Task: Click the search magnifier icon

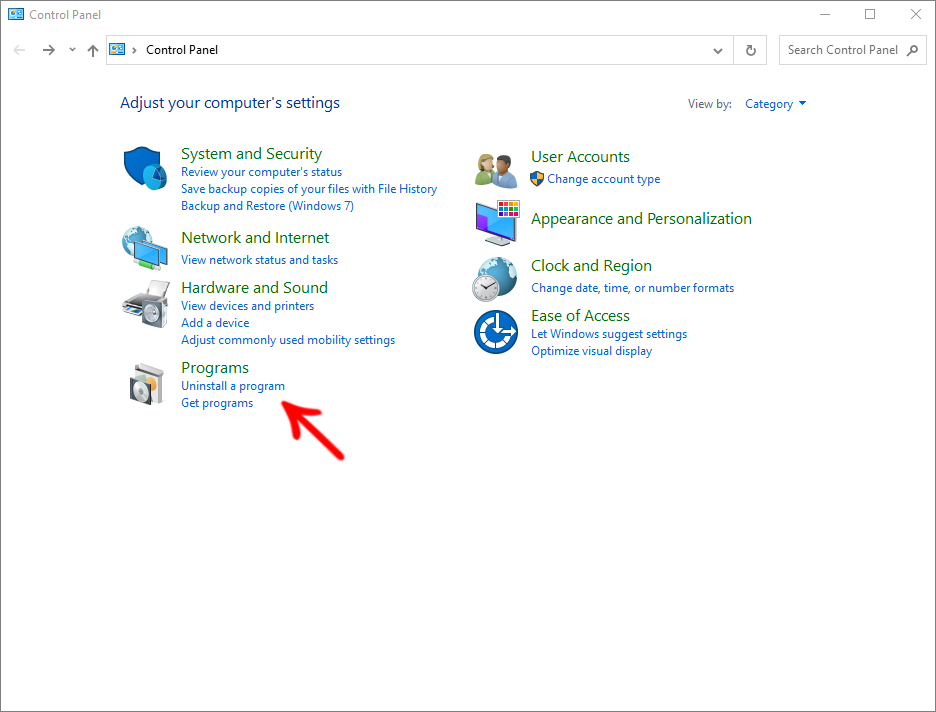Action: coord(912,50)
